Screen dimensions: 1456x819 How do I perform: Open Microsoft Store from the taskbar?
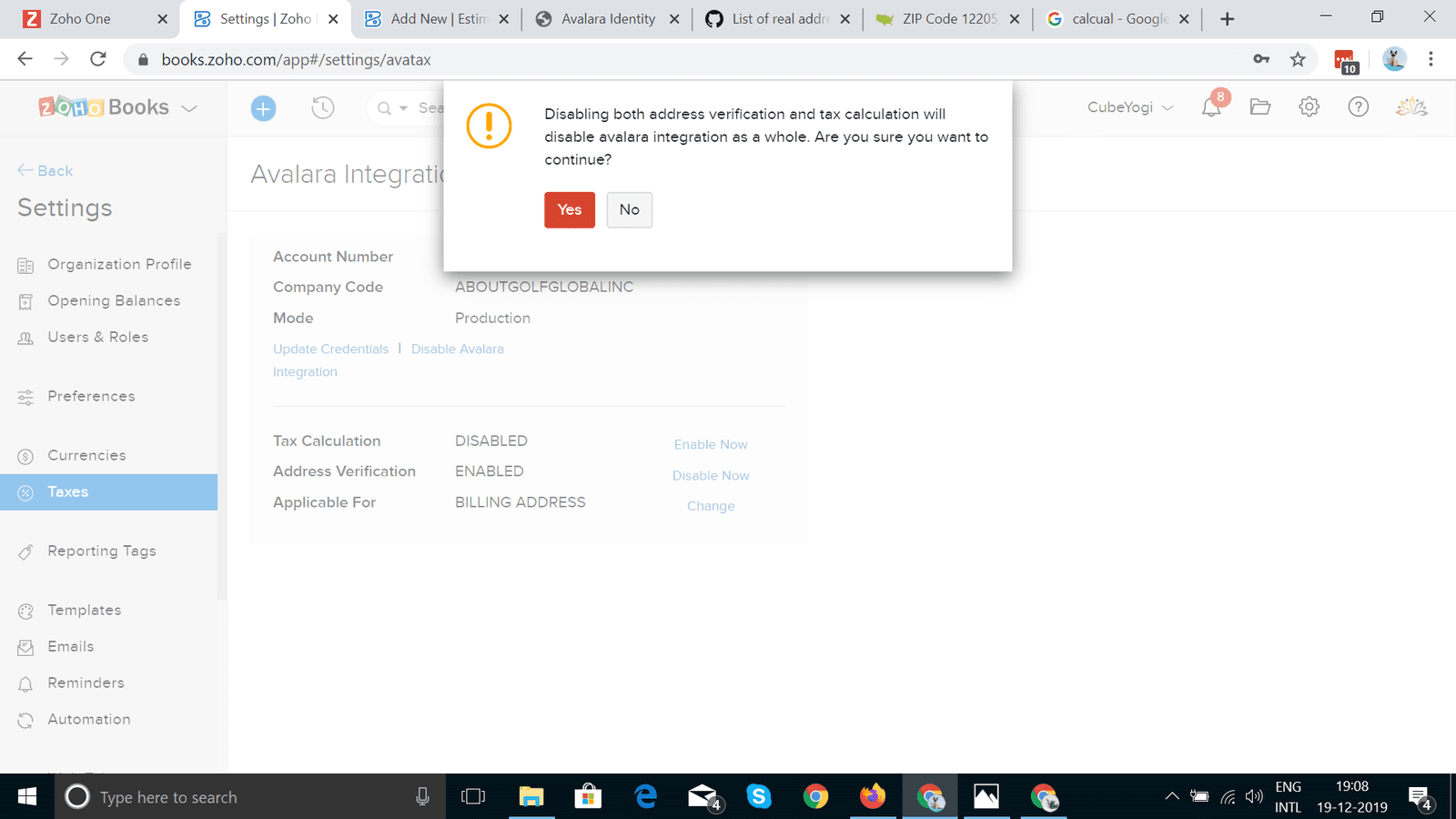click(588, 797)
